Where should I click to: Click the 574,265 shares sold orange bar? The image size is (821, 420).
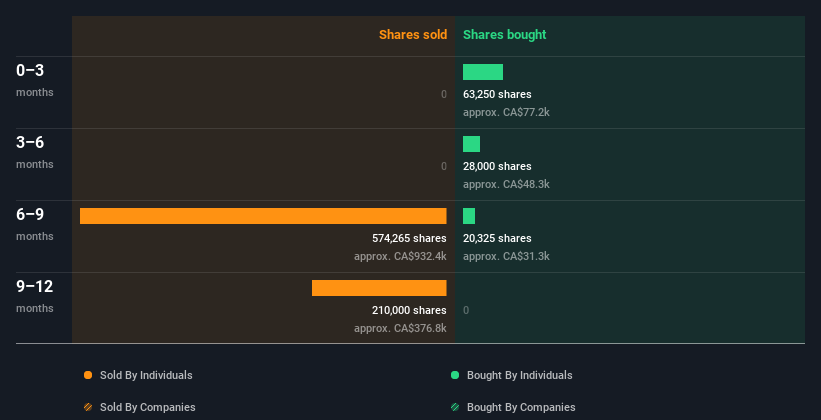point(263,216)
